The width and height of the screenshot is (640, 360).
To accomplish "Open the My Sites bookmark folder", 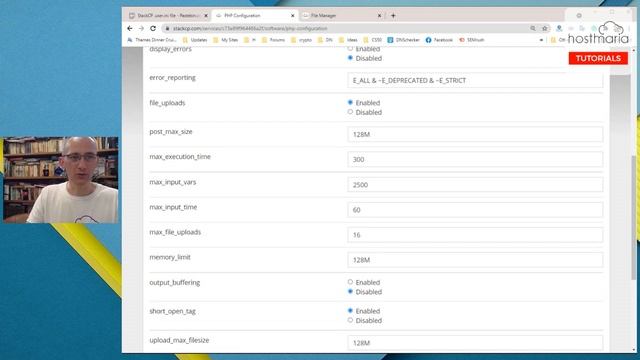I will (225, 40).
